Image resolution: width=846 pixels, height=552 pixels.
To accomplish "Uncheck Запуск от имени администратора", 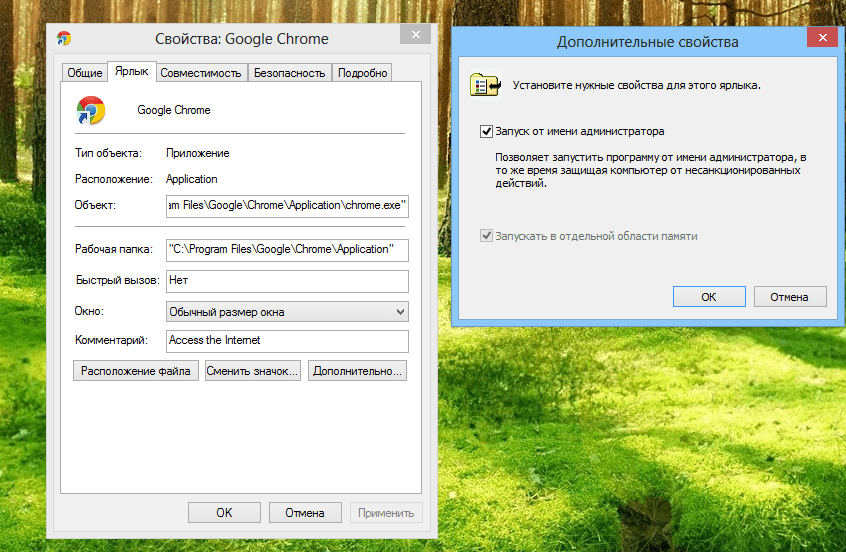I will pos(487,131).
